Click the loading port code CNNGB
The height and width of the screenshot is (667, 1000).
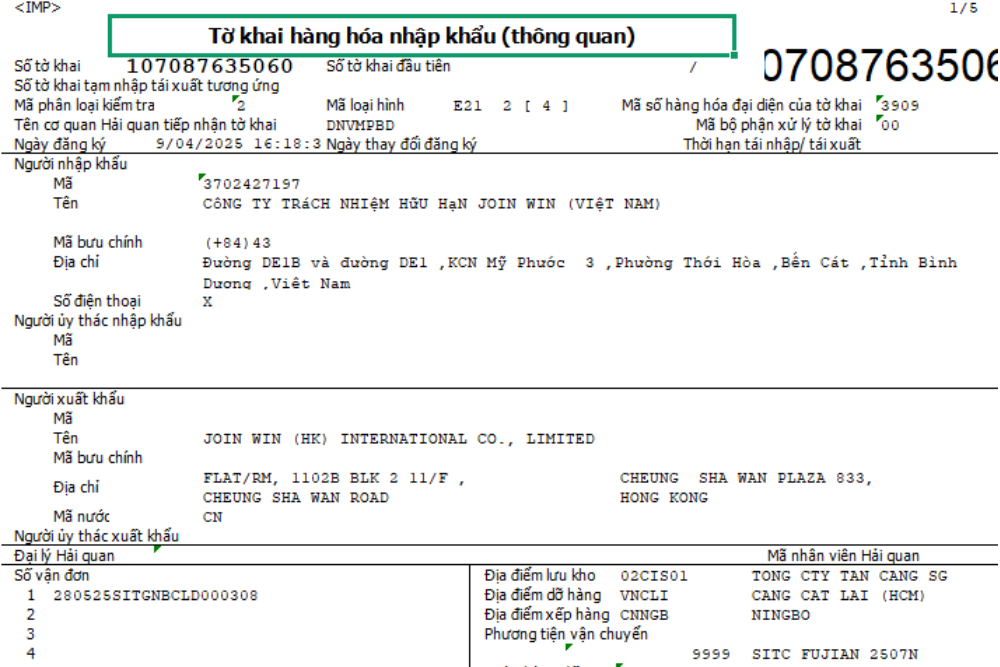[x=645, y=615]
